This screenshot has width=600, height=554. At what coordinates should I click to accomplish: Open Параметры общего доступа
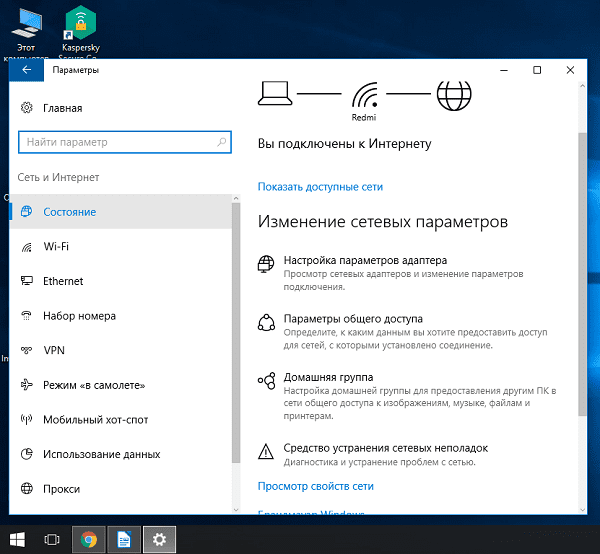[353, 319]
